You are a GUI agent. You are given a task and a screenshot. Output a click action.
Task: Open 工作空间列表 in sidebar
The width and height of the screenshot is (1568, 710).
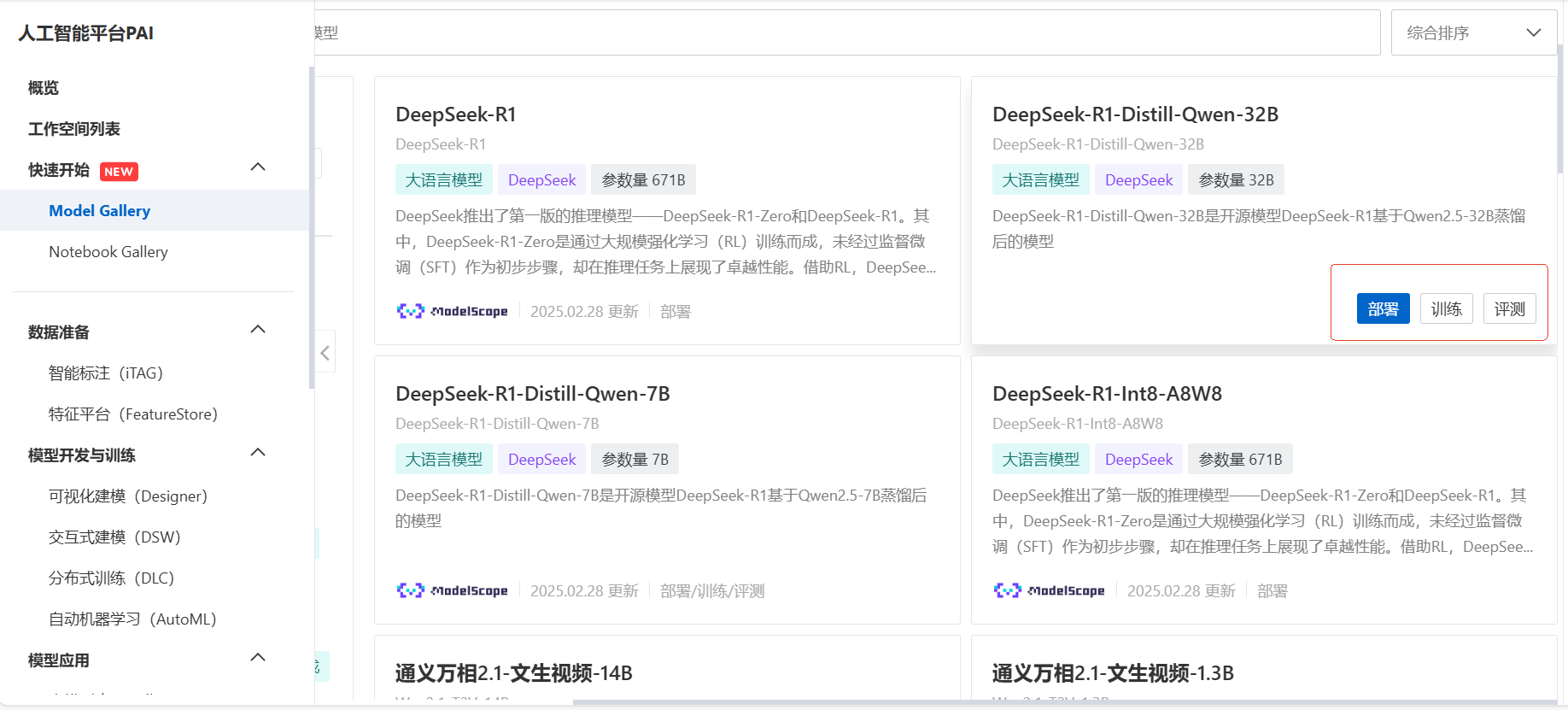click(x=74, y=129)
